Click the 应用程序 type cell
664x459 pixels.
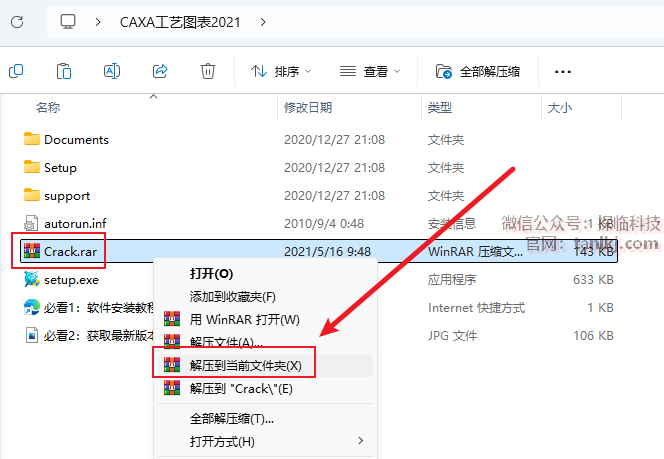pos(452,280)
